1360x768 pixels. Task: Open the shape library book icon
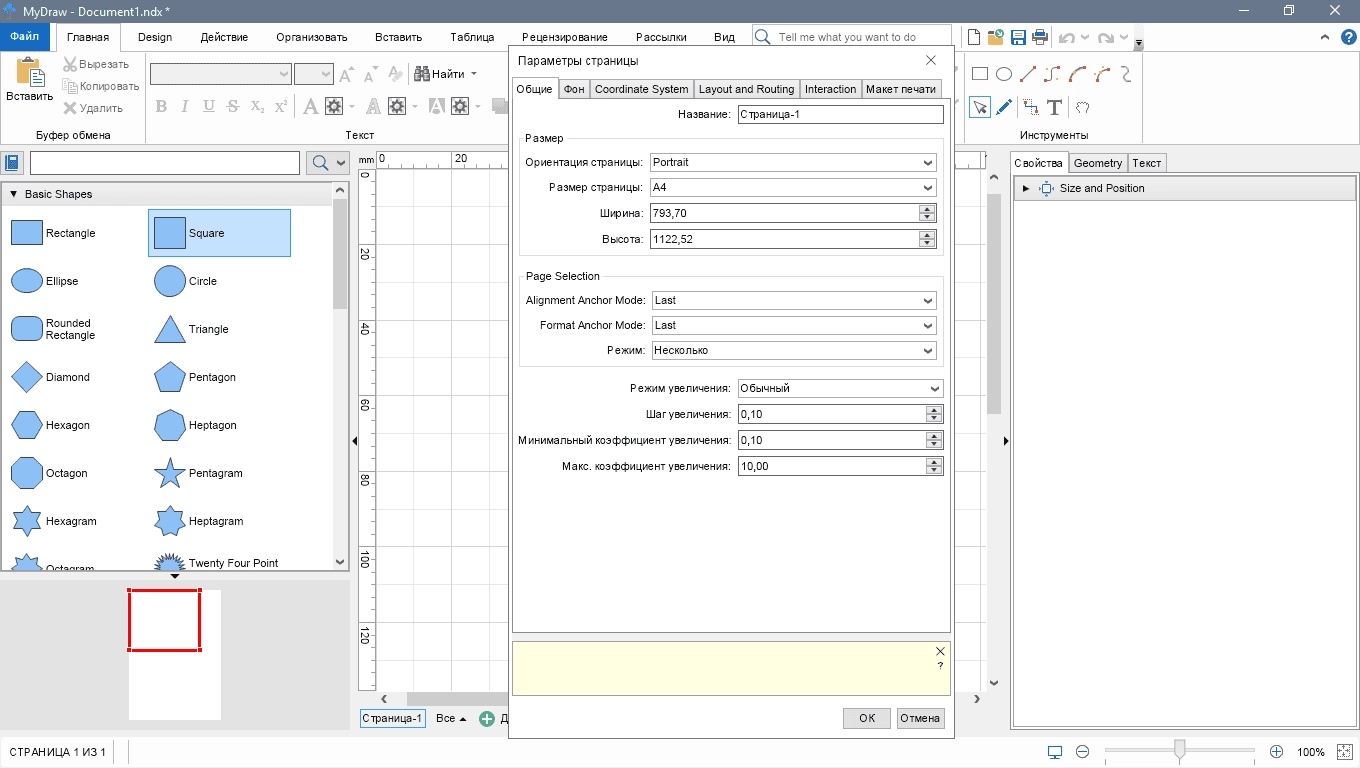pos(13,163)
